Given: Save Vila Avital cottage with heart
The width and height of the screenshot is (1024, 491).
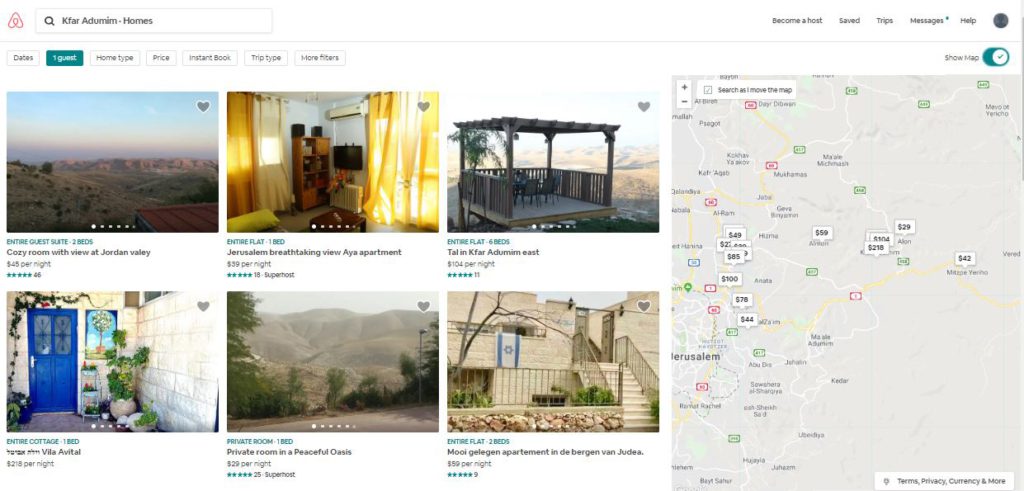Looking at the screenshot, I should coord(203,307).
